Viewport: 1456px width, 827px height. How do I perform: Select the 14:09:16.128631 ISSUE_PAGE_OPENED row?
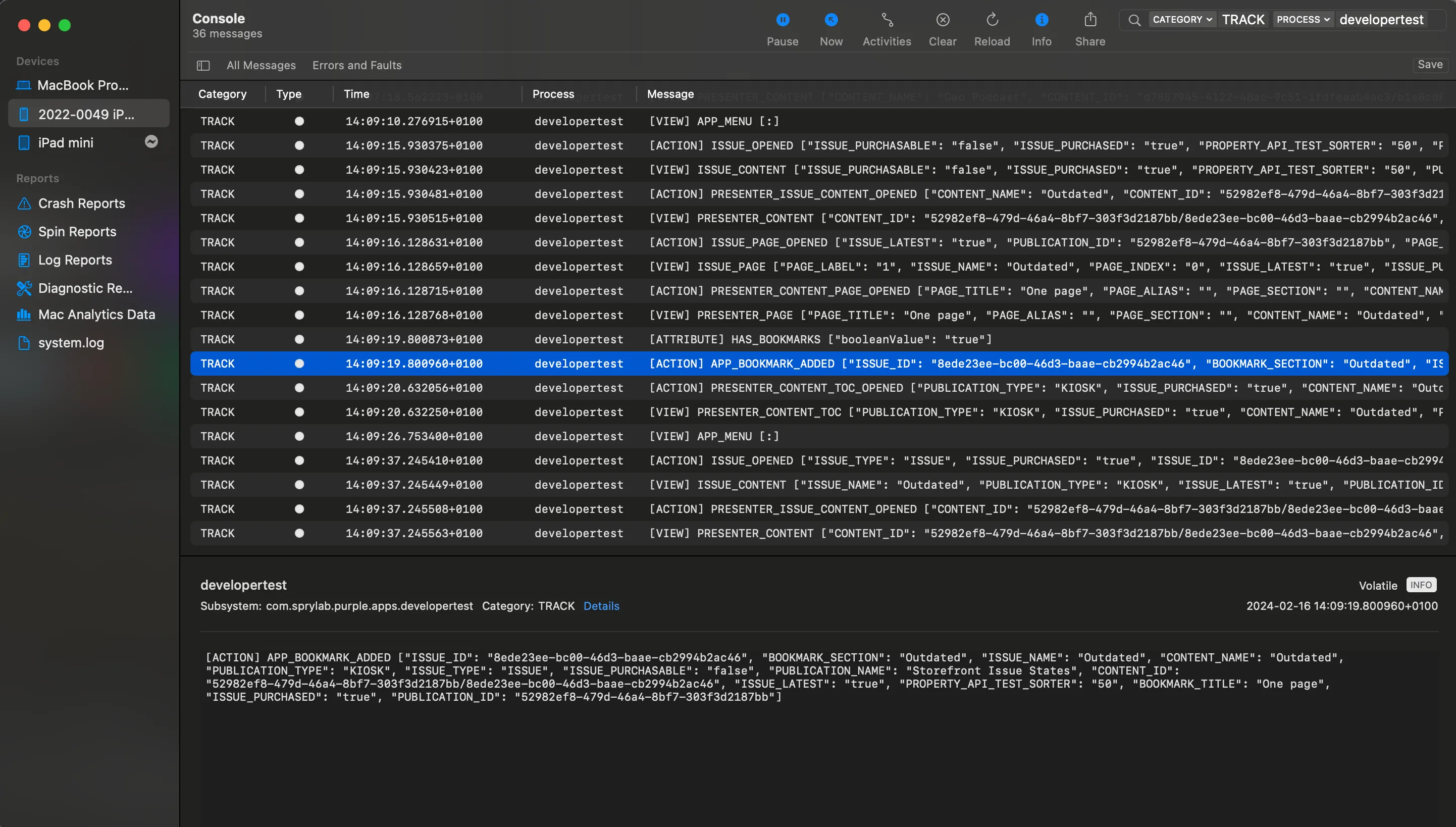819,242
